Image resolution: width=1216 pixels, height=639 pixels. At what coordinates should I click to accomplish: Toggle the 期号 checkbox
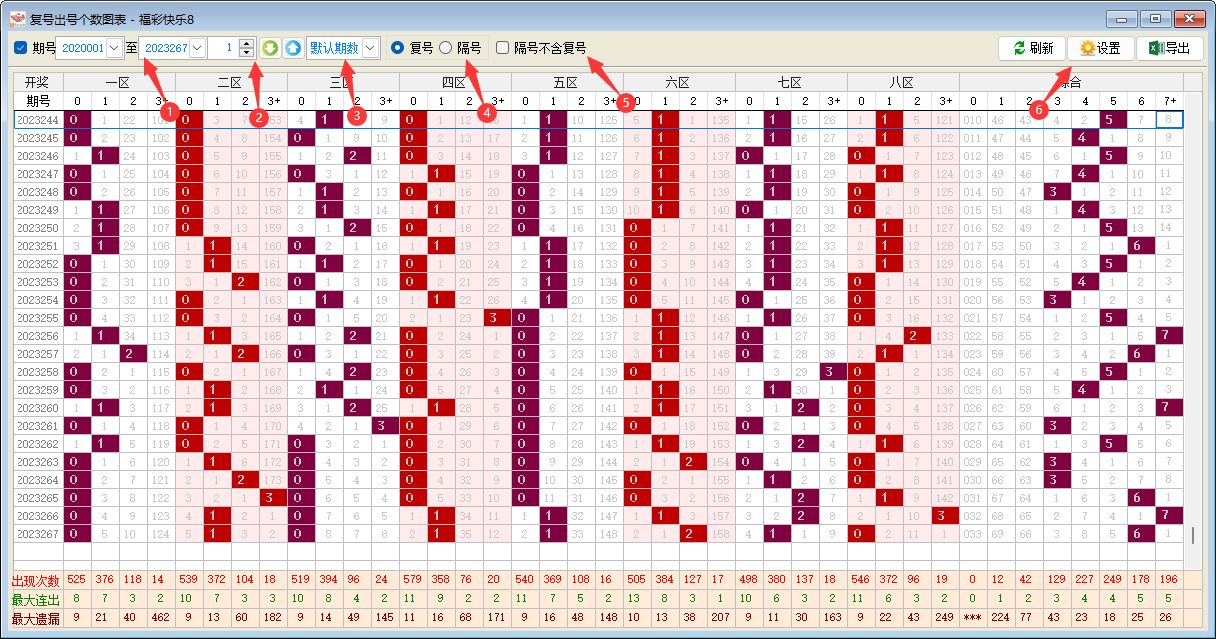pyautogui.click(x=20, y=48)
